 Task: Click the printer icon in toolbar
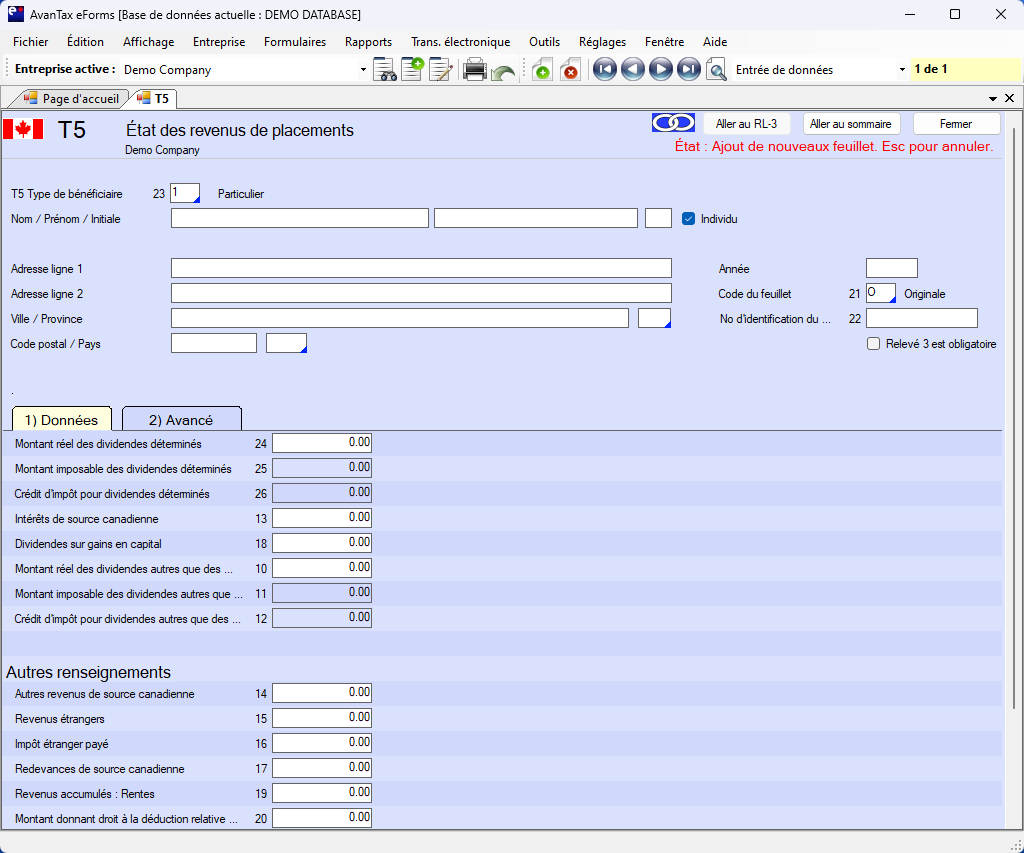475,70
